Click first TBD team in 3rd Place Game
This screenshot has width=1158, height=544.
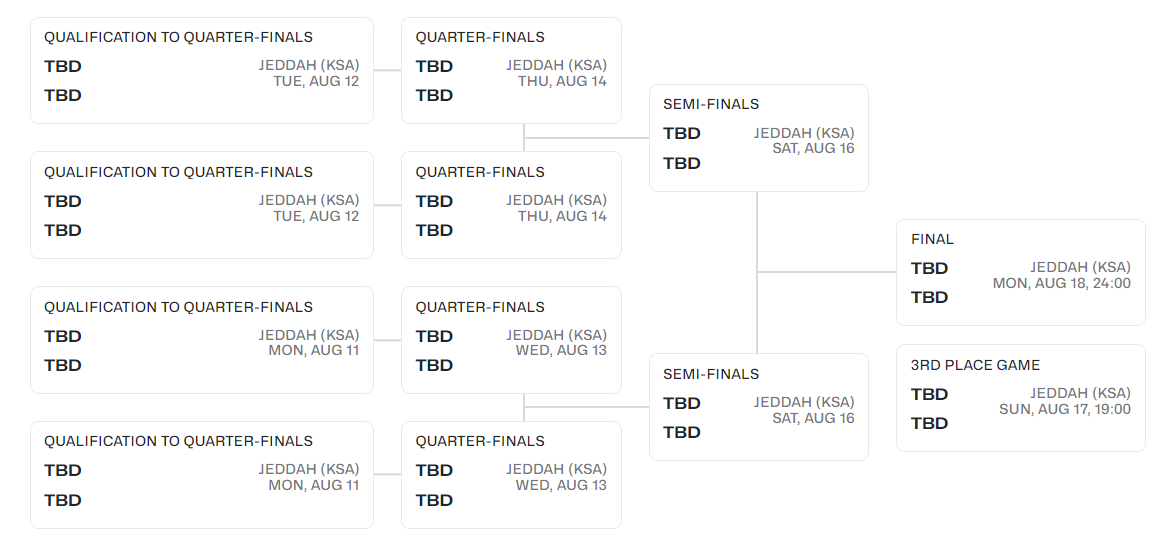(x=929, y=394)
